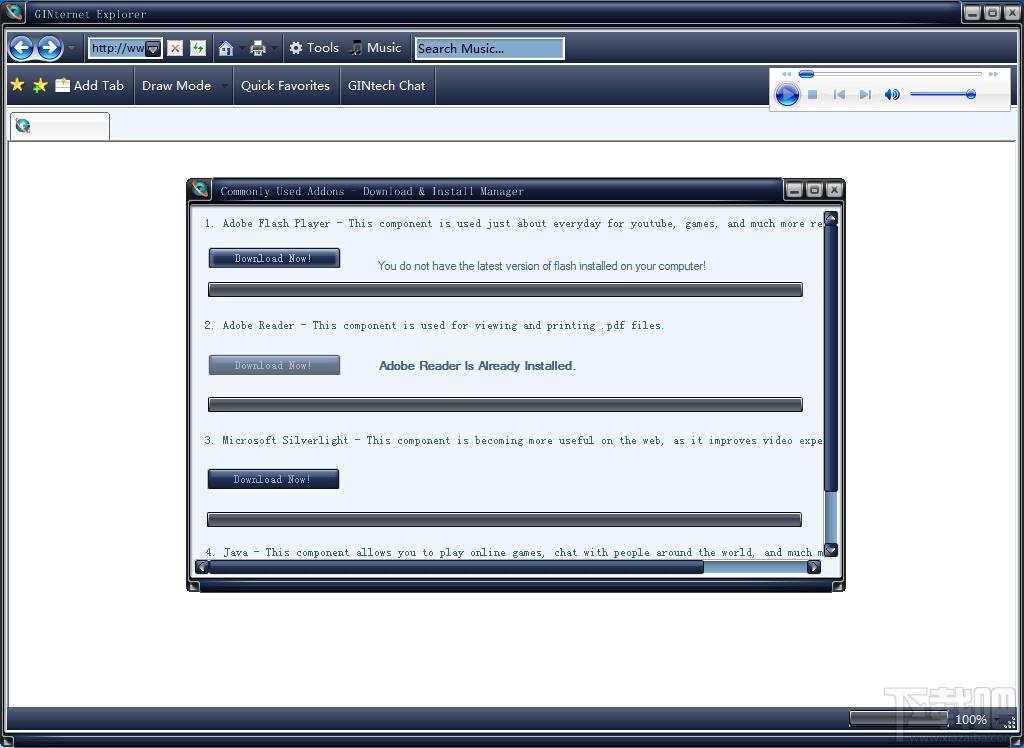Download Adobe Flash Player now
Screen dimensions: 1024x748
click(x=274, y=258)
